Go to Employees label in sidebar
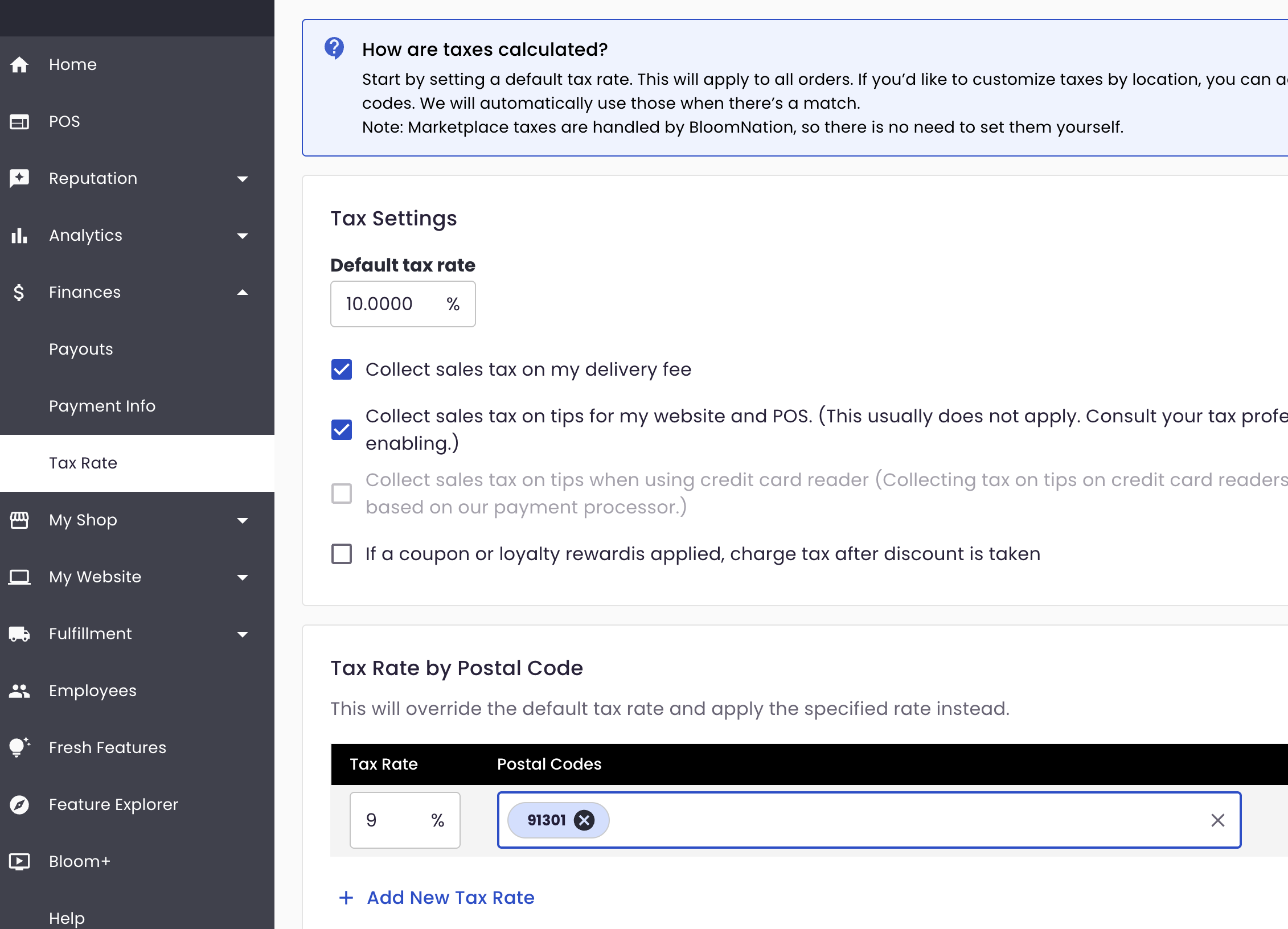 click(x=93, y=691)
